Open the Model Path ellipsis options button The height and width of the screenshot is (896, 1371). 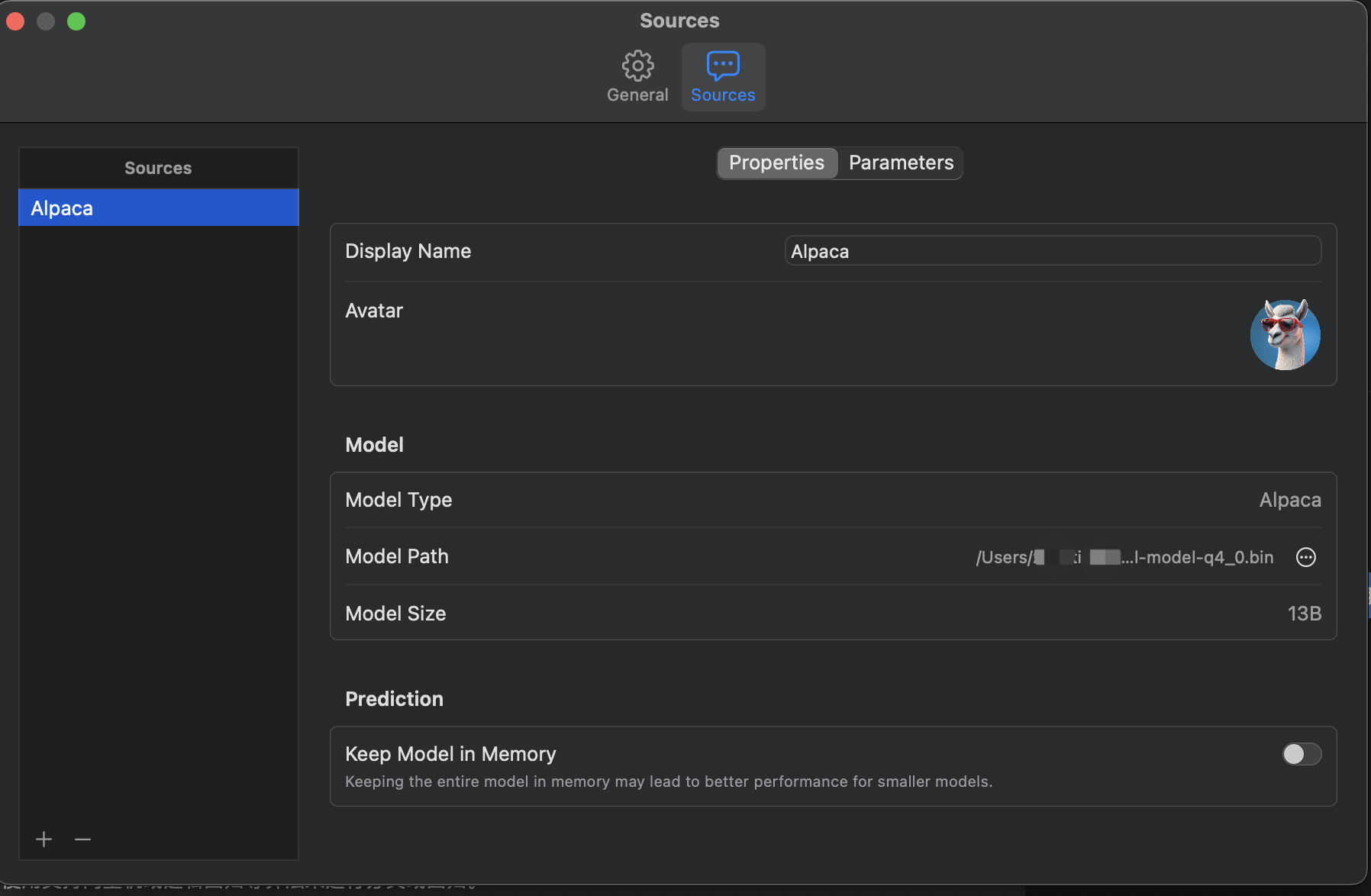pos(1306,557)
